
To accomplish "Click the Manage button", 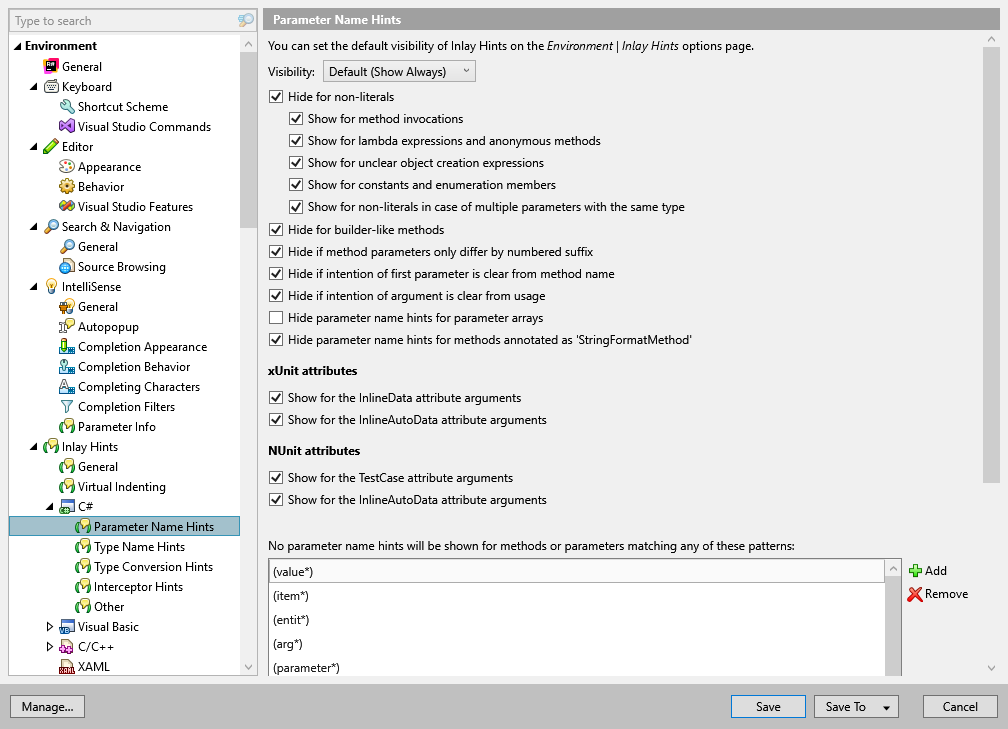I will pyautogui.click(x=47, y=706).
